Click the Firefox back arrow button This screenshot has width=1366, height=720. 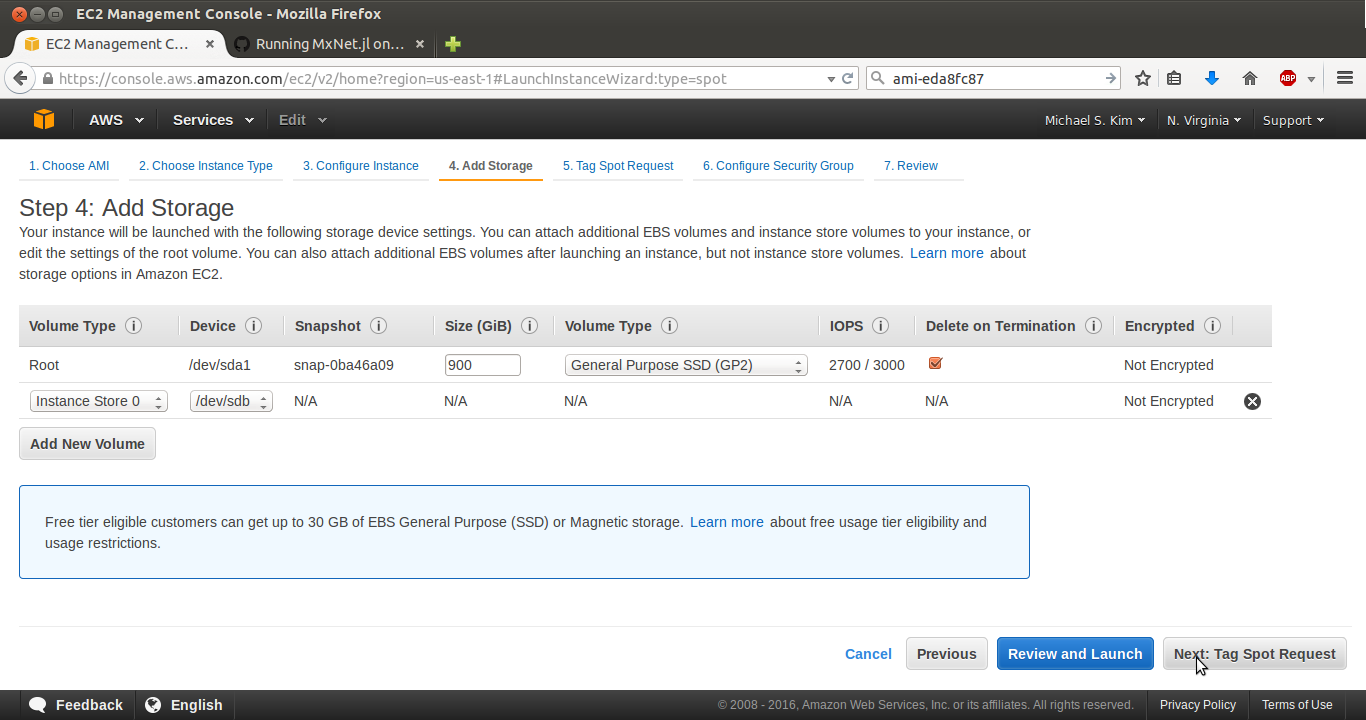[19, 78]
